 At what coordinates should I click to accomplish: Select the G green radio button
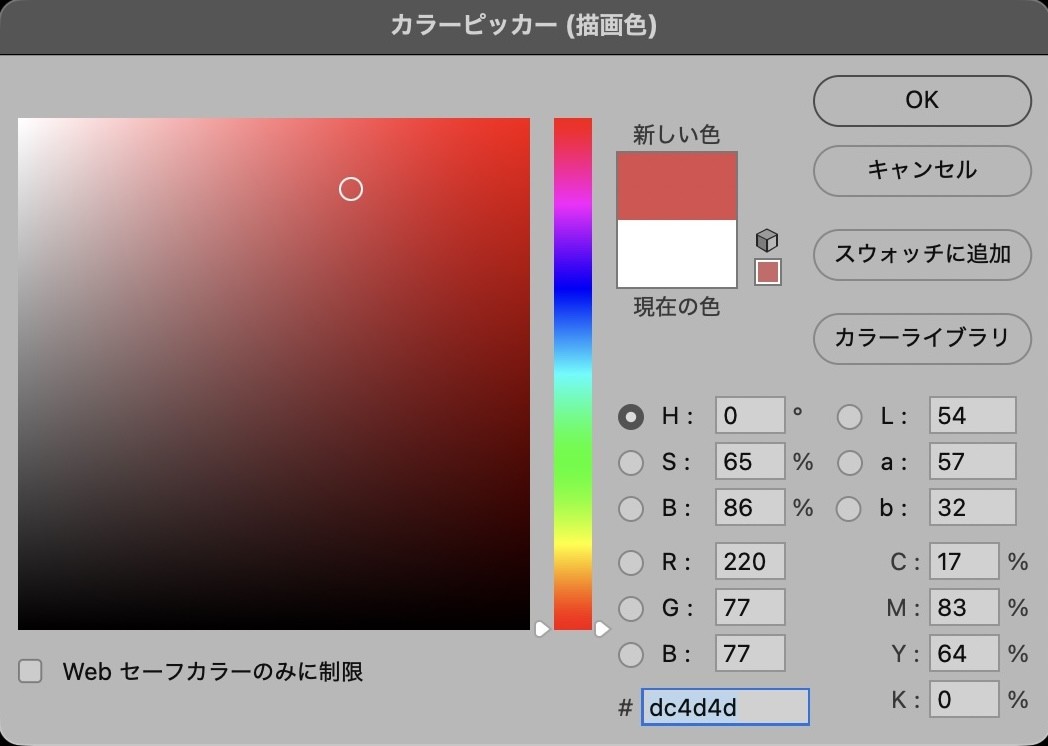tap(630, 608)
